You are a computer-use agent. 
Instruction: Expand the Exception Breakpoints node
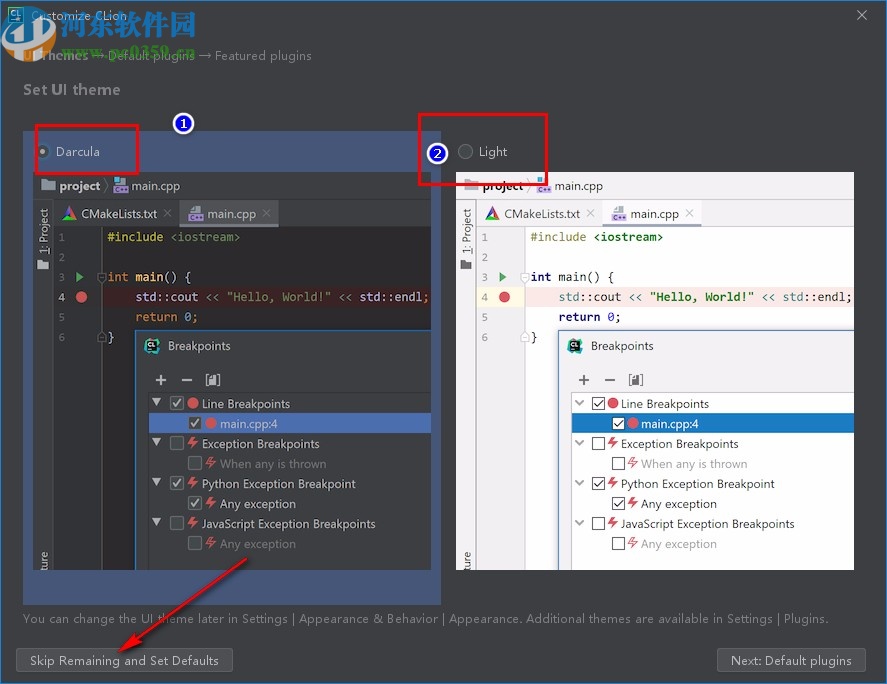[157, 443]
